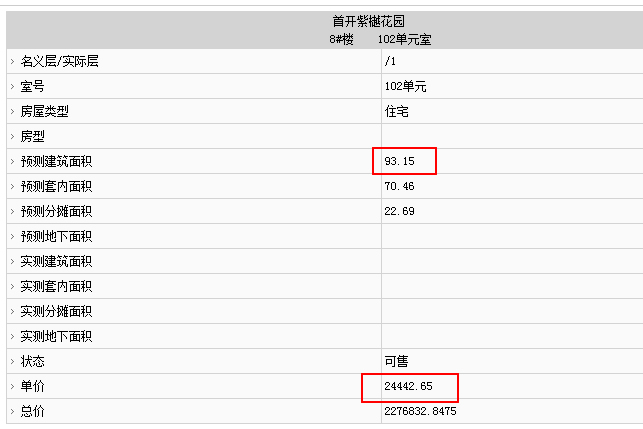Click the 70.46 predicted interior area value
643x429 pixels.
click(399, 186)
